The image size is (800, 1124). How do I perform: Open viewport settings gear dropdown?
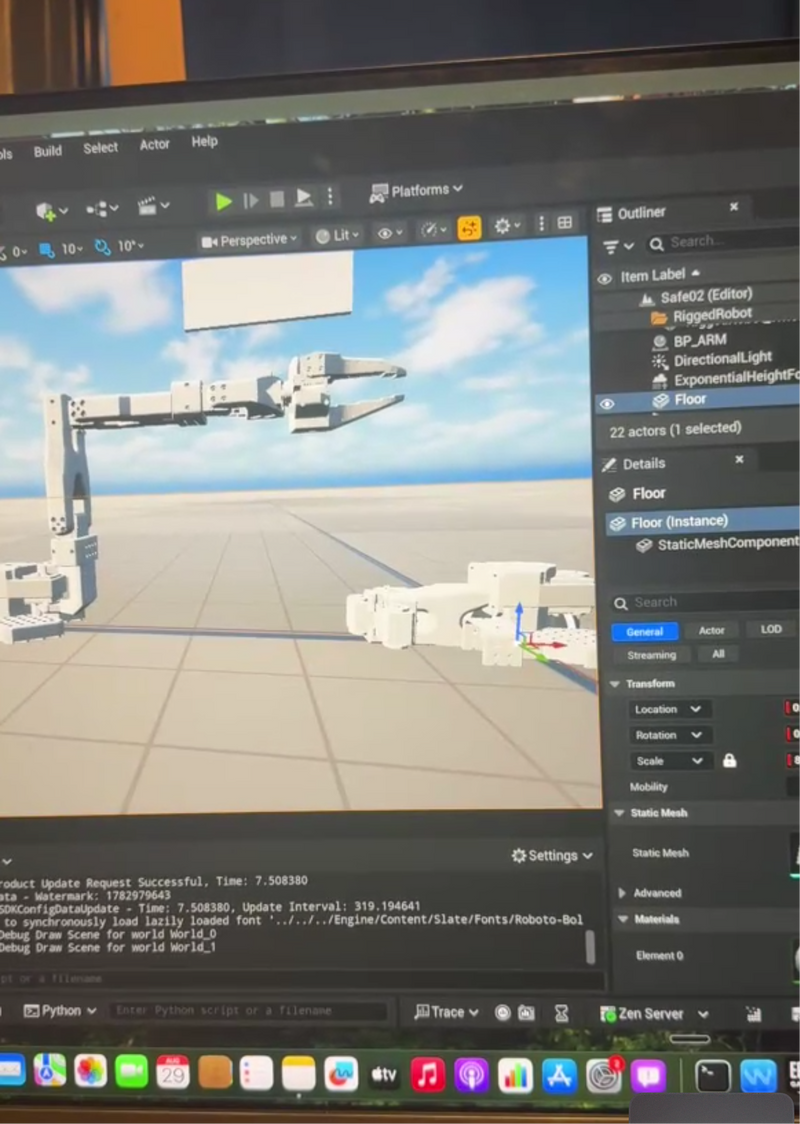pyautogui.click(x=507, y=227)
